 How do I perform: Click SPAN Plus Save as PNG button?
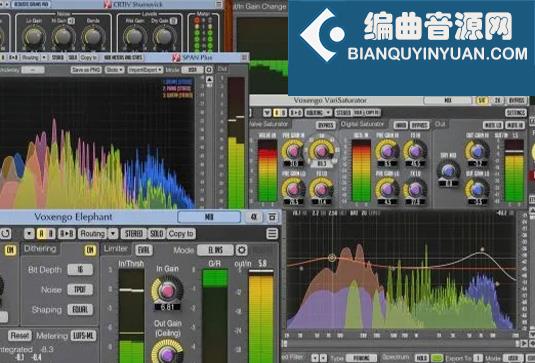[86, 70]
